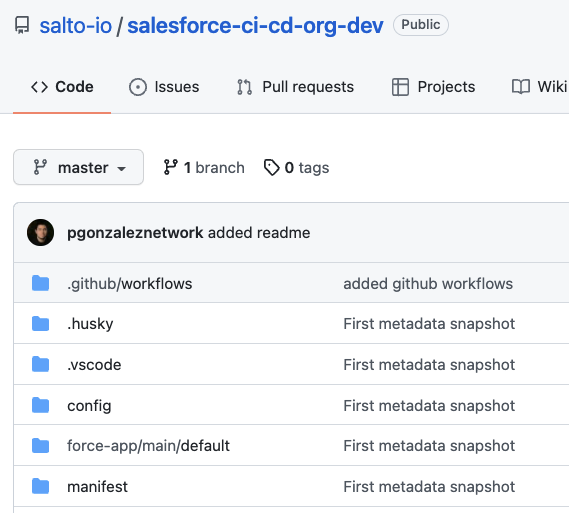View the 0 tags link
Viewport: 569px width, 513px height.
[x=296, y=168]
